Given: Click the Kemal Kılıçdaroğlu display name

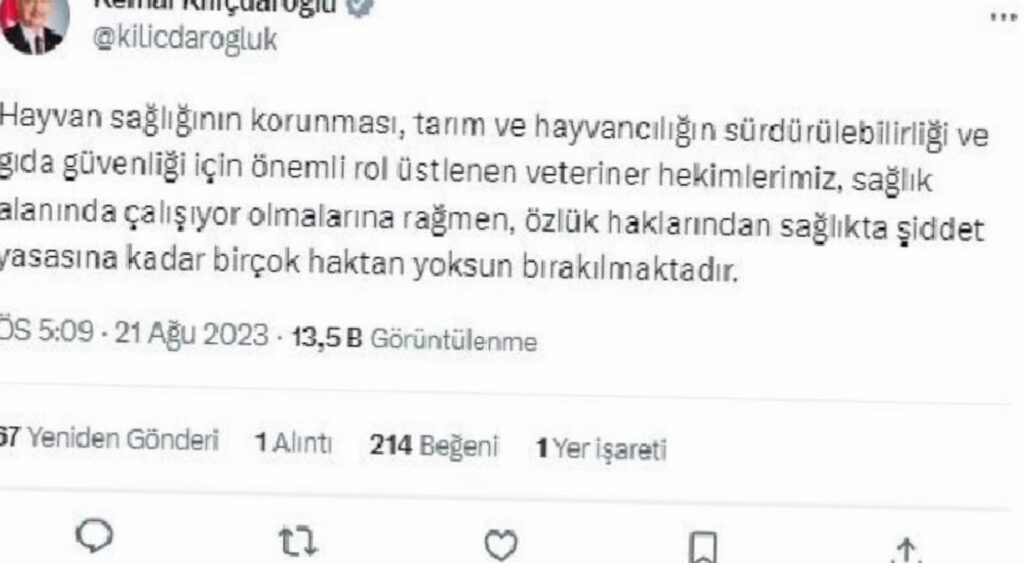Looking at the screenshot, I should pyautogui.click(x=215, y=6).
